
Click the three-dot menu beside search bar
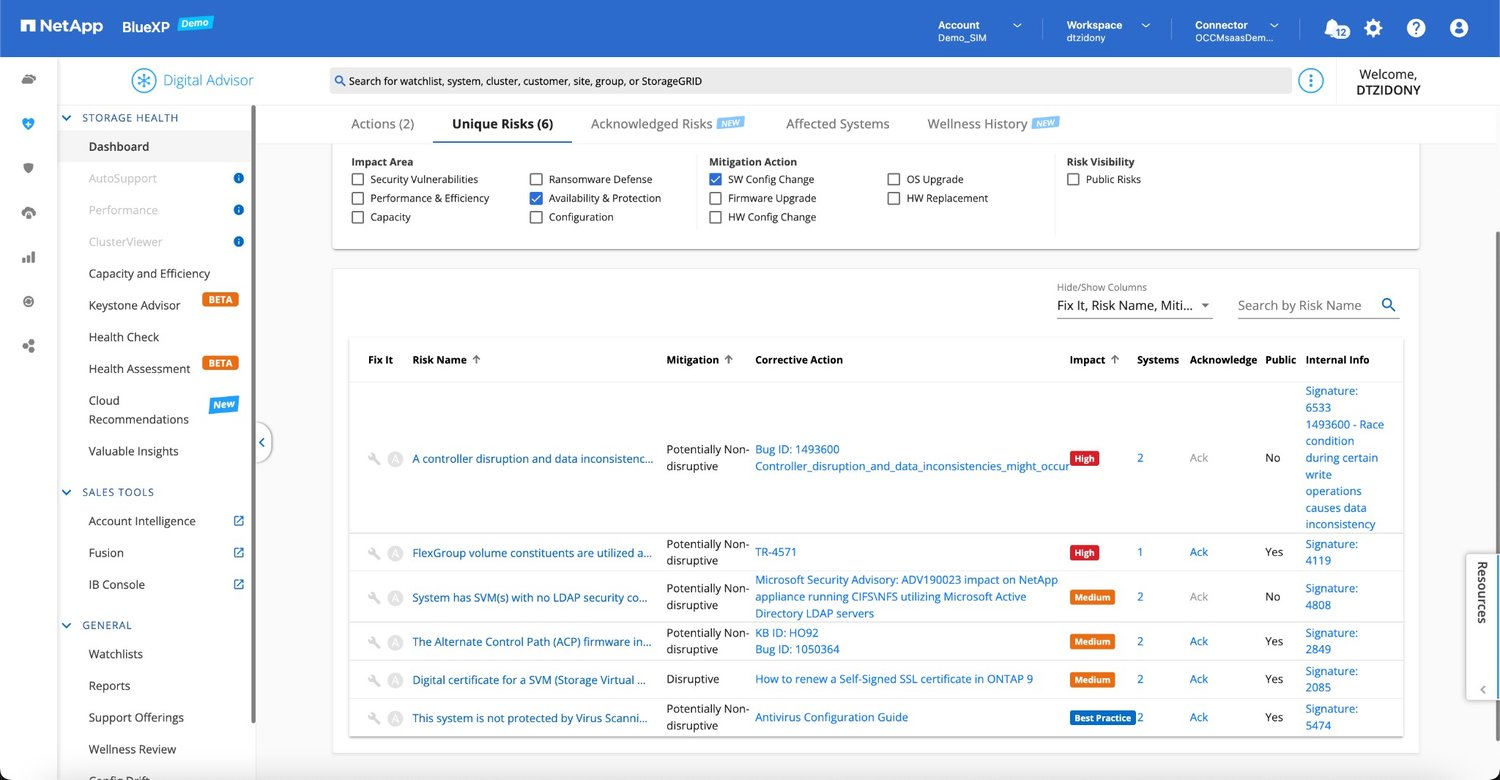coord(1310,81)
